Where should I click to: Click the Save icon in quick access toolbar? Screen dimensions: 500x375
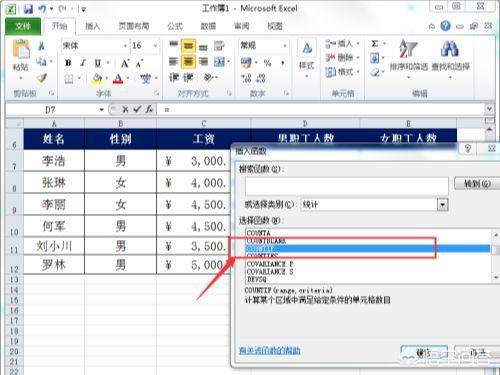28,9
